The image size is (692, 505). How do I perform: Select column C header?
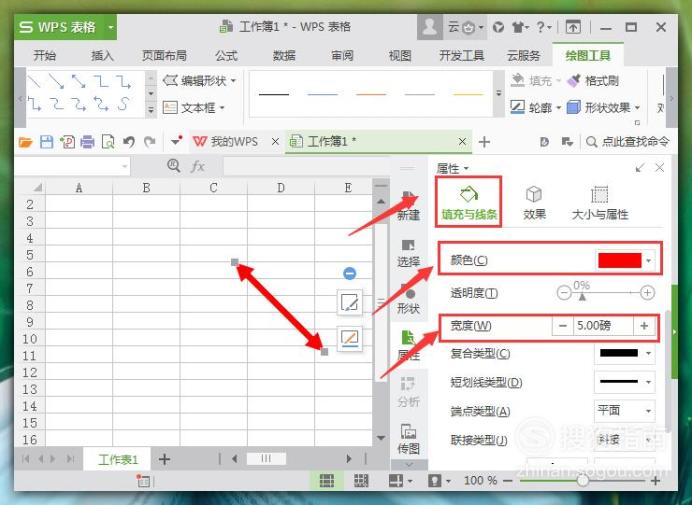pyautogui.click(x=214, y=188)
